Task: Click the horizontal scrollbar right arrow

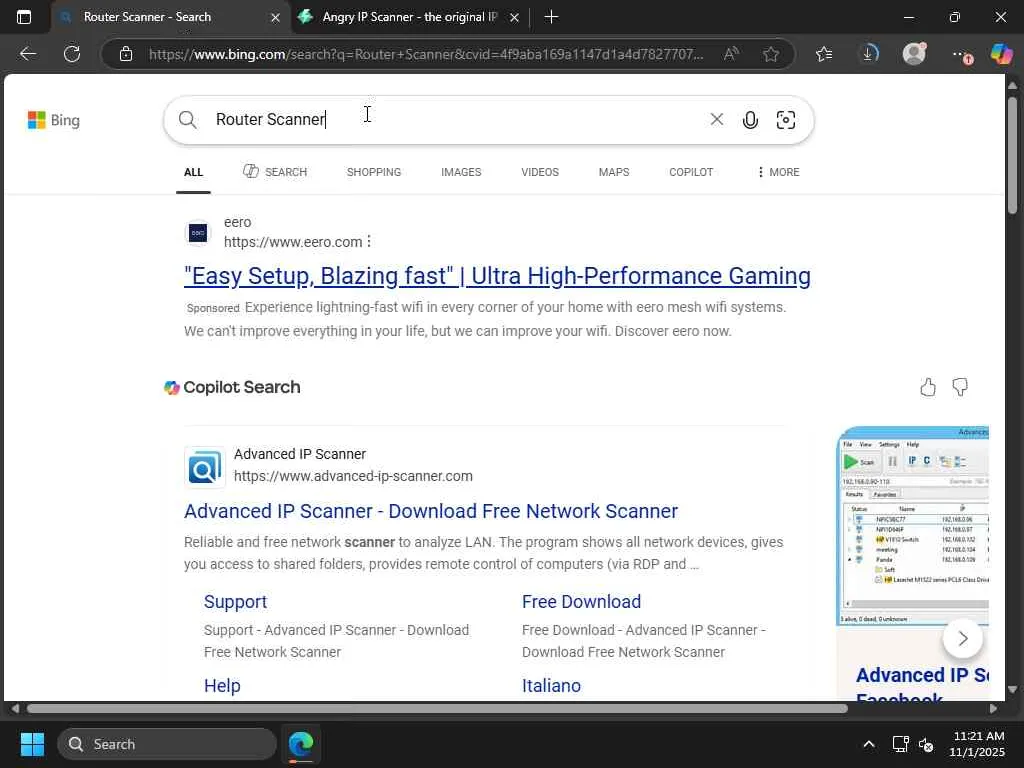Action: point(993,709)
